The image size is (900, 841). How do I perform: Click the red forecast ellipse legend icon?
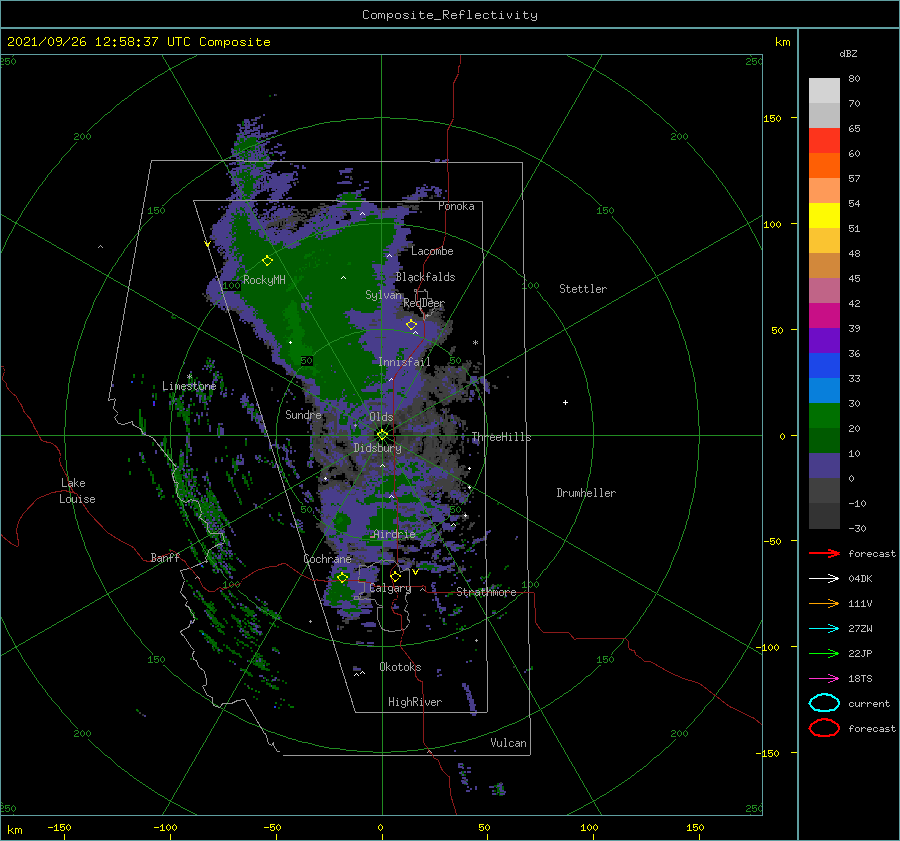(x=824, y=728)
